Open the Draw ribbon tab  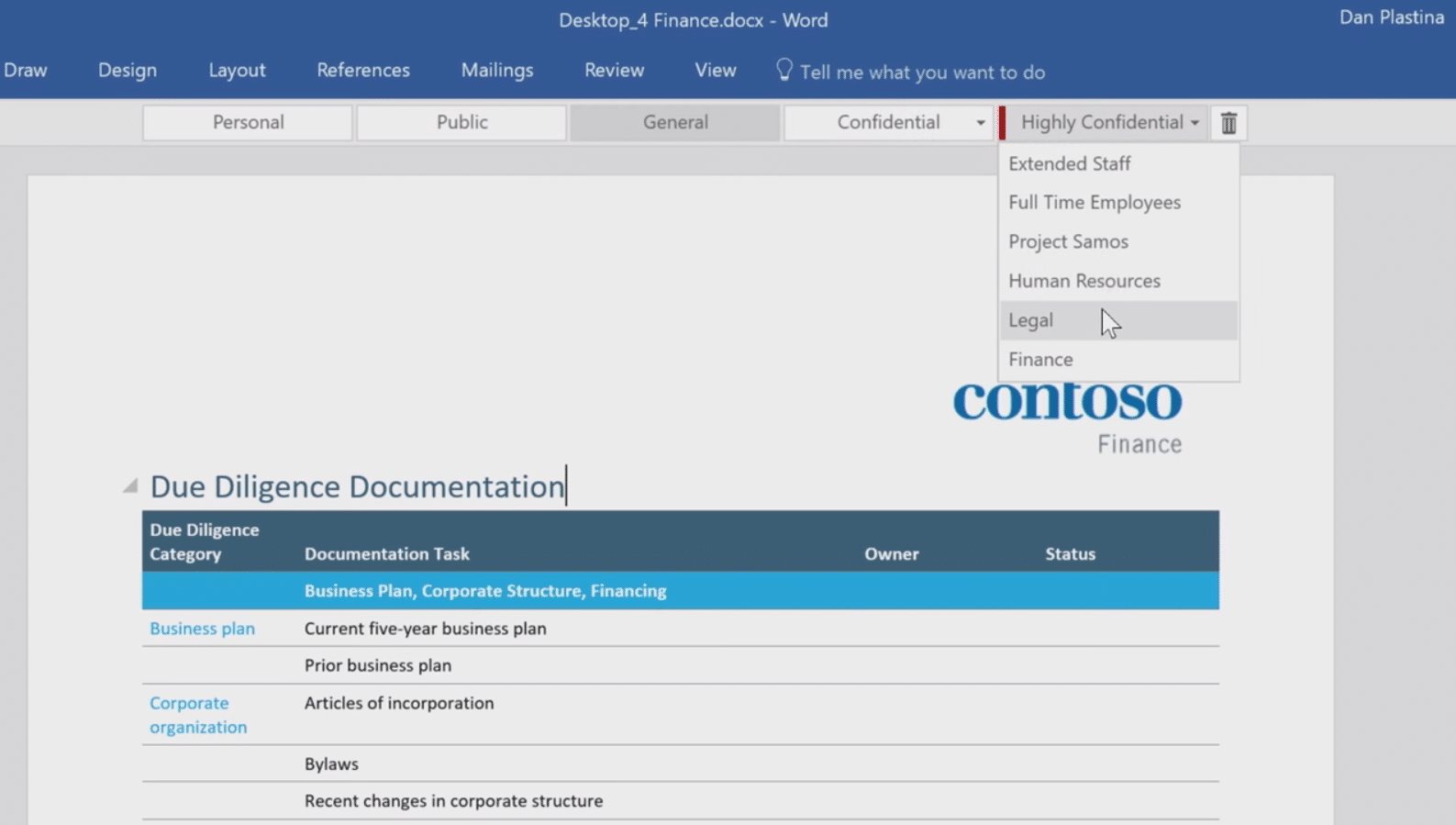click(25, 70)
